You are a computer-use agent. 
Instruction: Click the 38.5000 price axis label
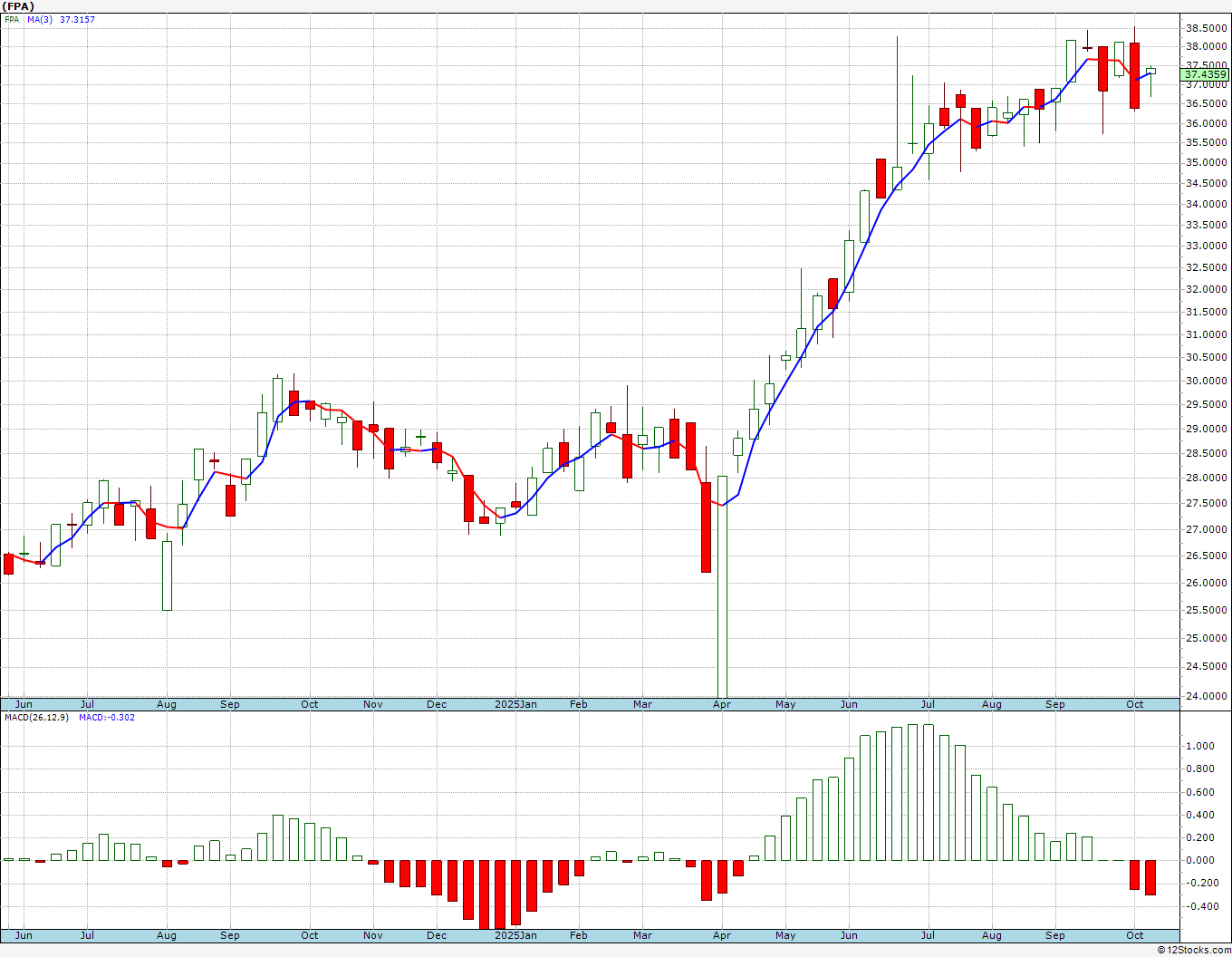[x=1207, y=29]
